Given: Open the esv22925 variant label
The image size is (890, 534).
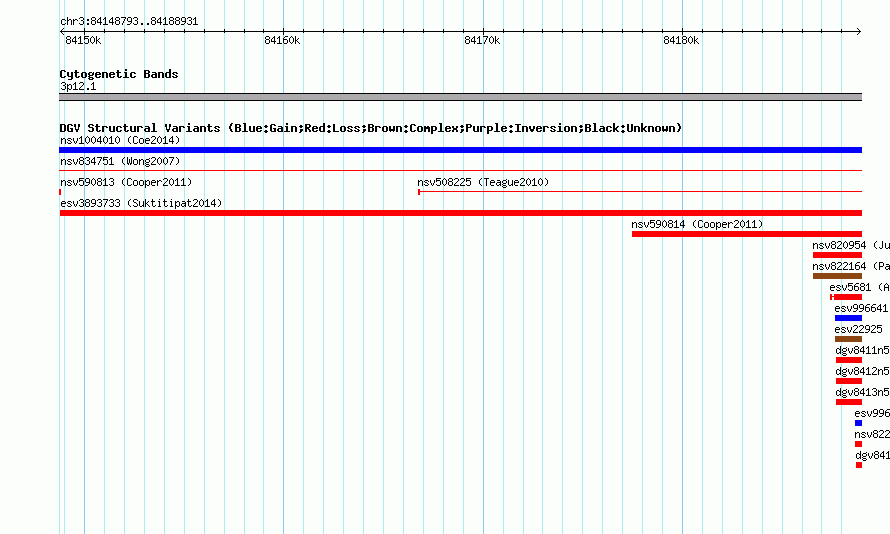Looking at the screenshot, I should pos(858,329).
